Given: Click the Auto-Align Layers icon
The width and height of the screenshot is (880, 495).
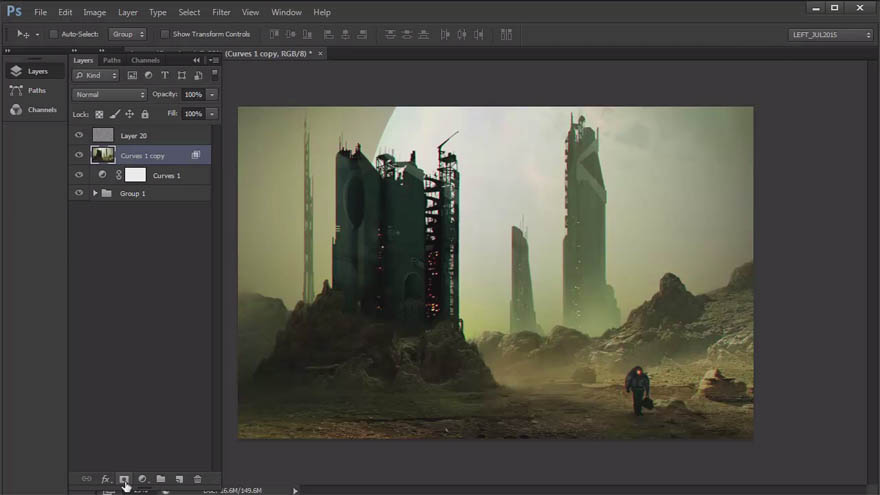Looking at the screenshot, I should pos(506,34).
